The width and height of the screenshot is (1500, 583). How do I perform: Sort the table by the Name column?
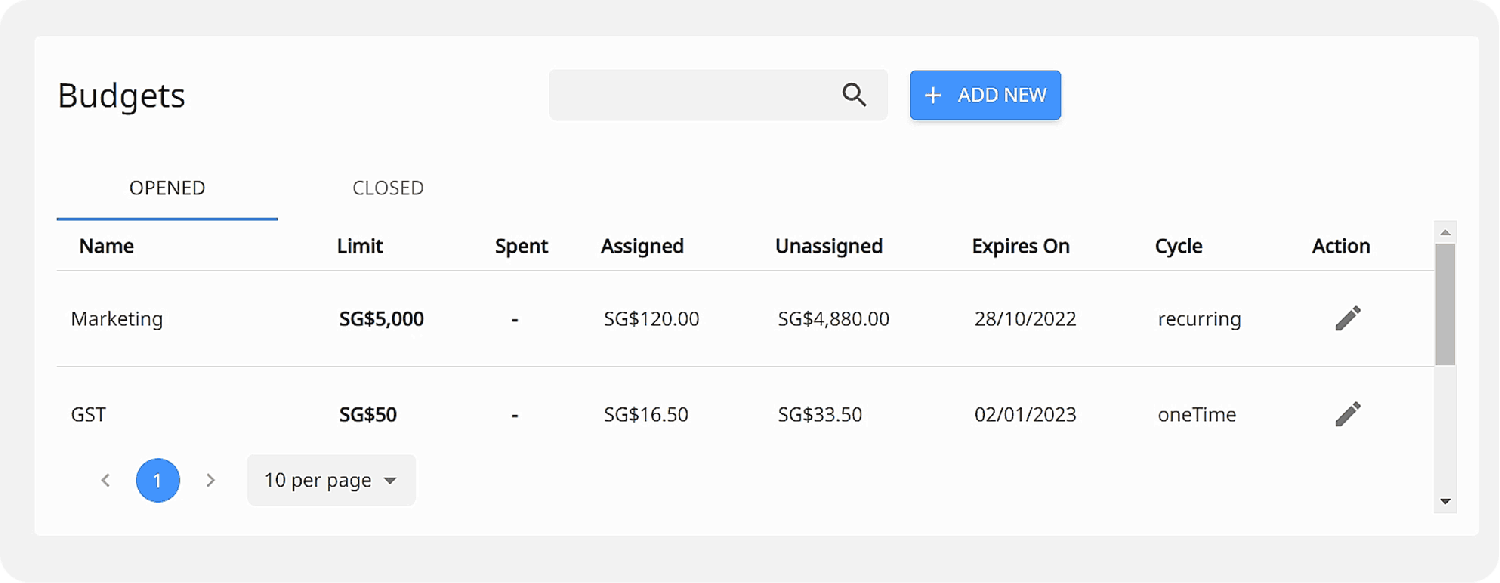tap(106, 246)
